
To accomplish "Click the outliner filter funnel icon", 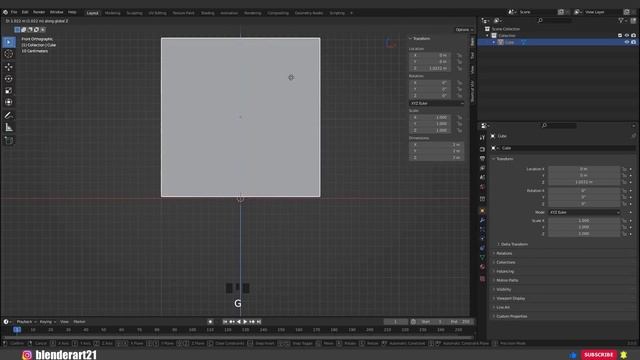I will 621,20.
